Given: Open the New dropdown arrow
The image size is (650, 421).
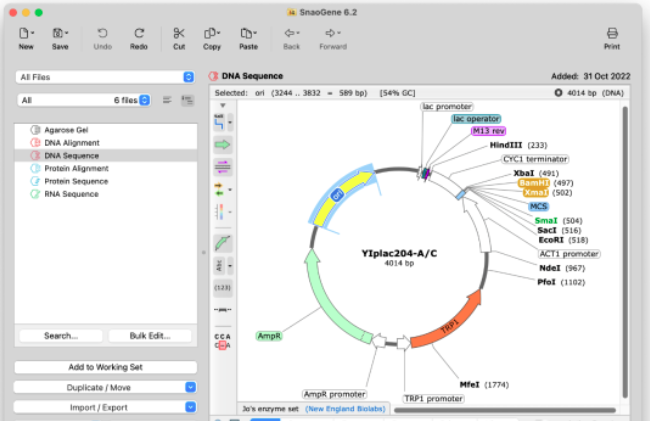Looking at the screenshot, I should click(x=33, y=33).
